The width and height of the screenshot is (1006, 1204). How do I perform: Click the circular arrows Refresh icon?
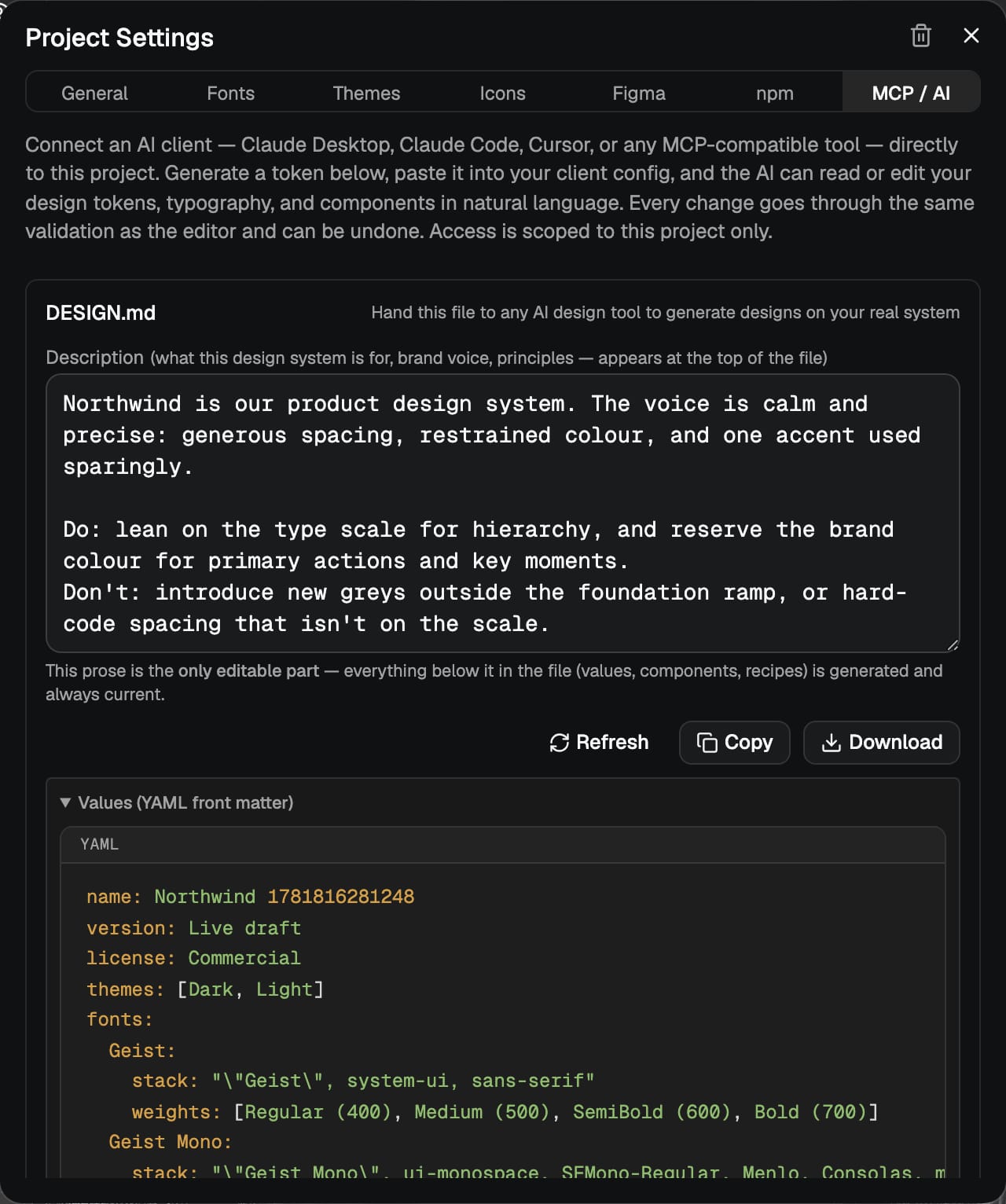[x=559, y=743]
